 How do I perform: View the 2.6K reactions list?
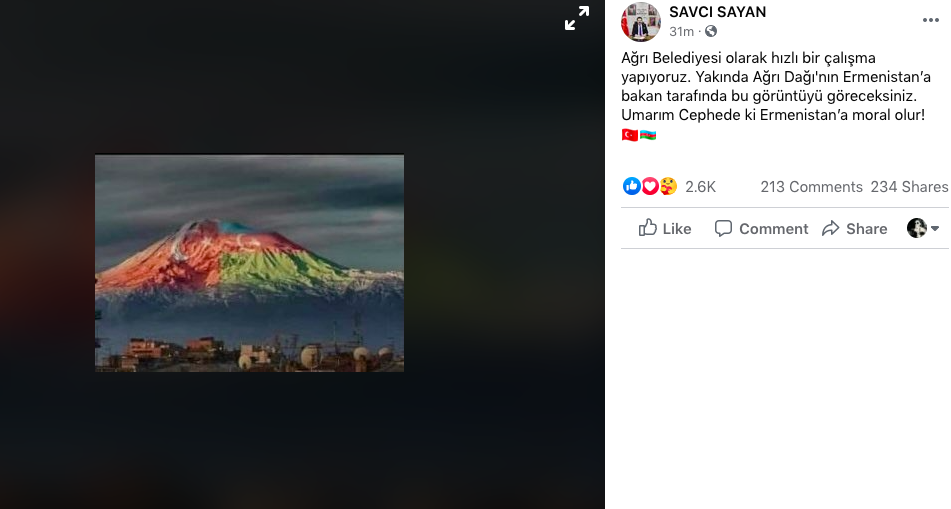(700, 187)
